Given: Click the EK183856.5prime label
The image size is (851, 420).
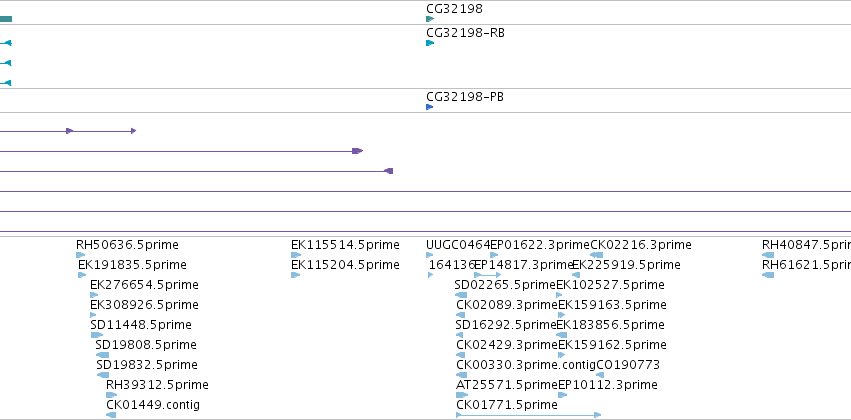Looking at the screenshot, I should [x=610, y=324].
